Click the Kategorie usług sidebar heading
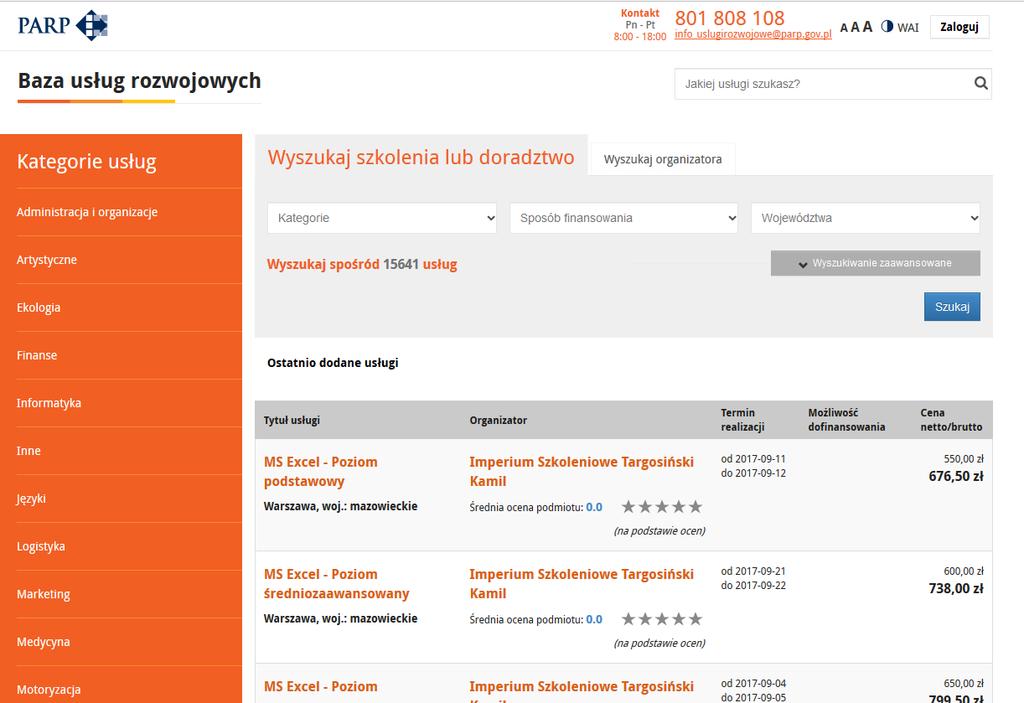The height and width of the screenshot is (703, 1024). pos(87,161)
